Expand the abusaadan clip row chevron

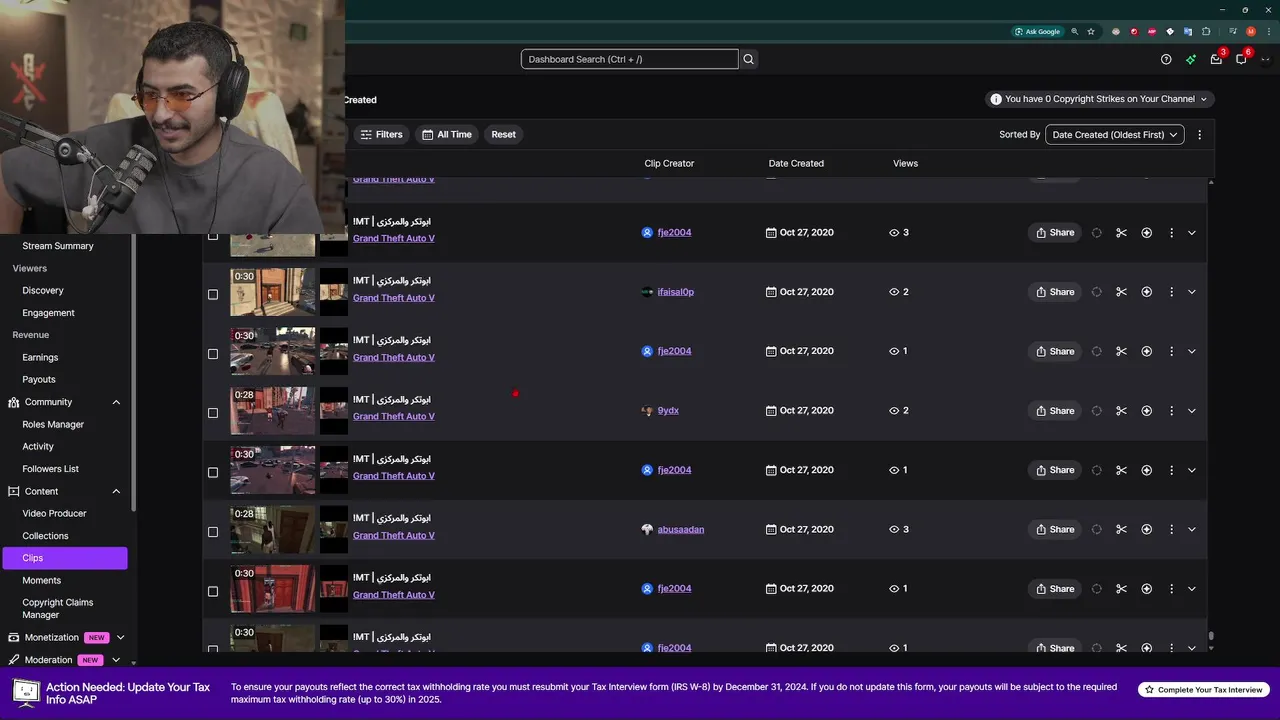(x=1191, y=529)
